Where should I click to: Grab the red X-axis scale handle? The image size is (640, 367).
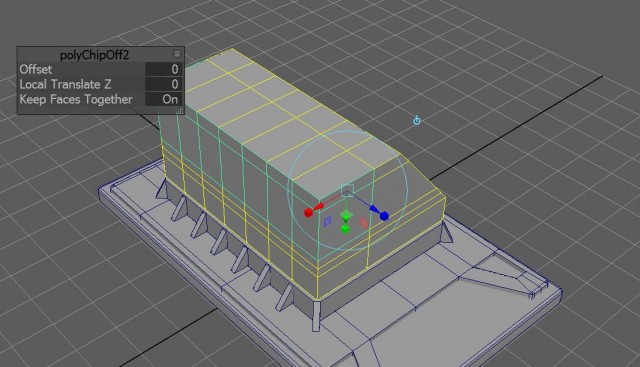click(x=309, y=213)
